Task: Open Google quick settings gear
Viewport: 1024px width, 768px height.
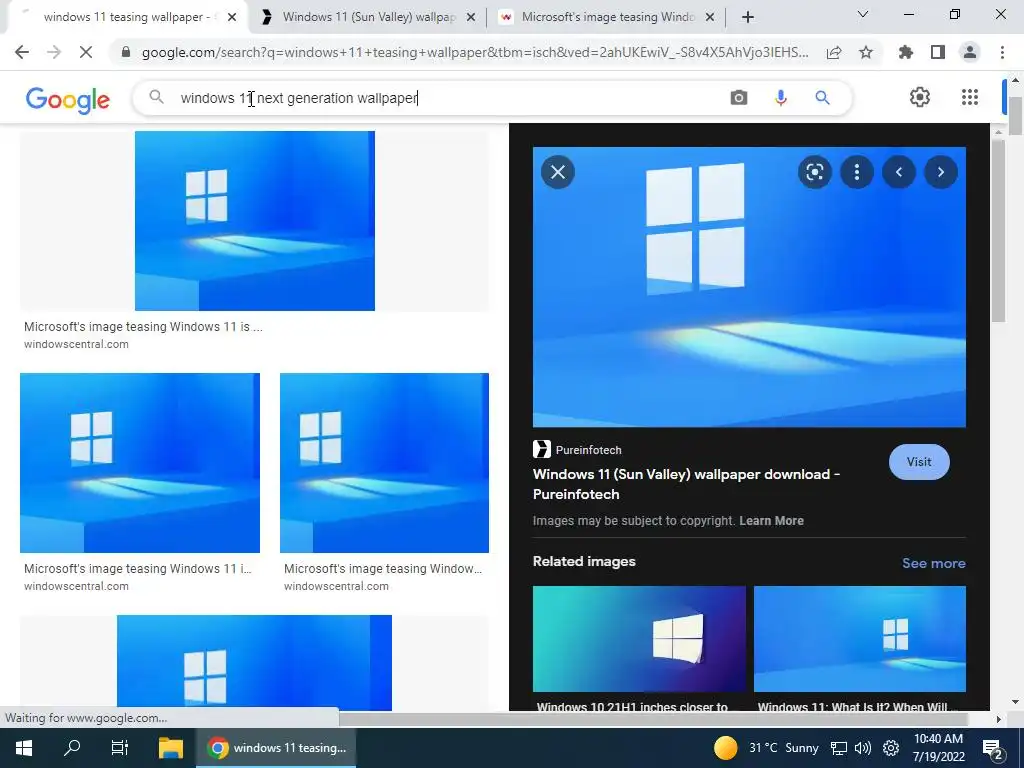Action: coord(920,97)
